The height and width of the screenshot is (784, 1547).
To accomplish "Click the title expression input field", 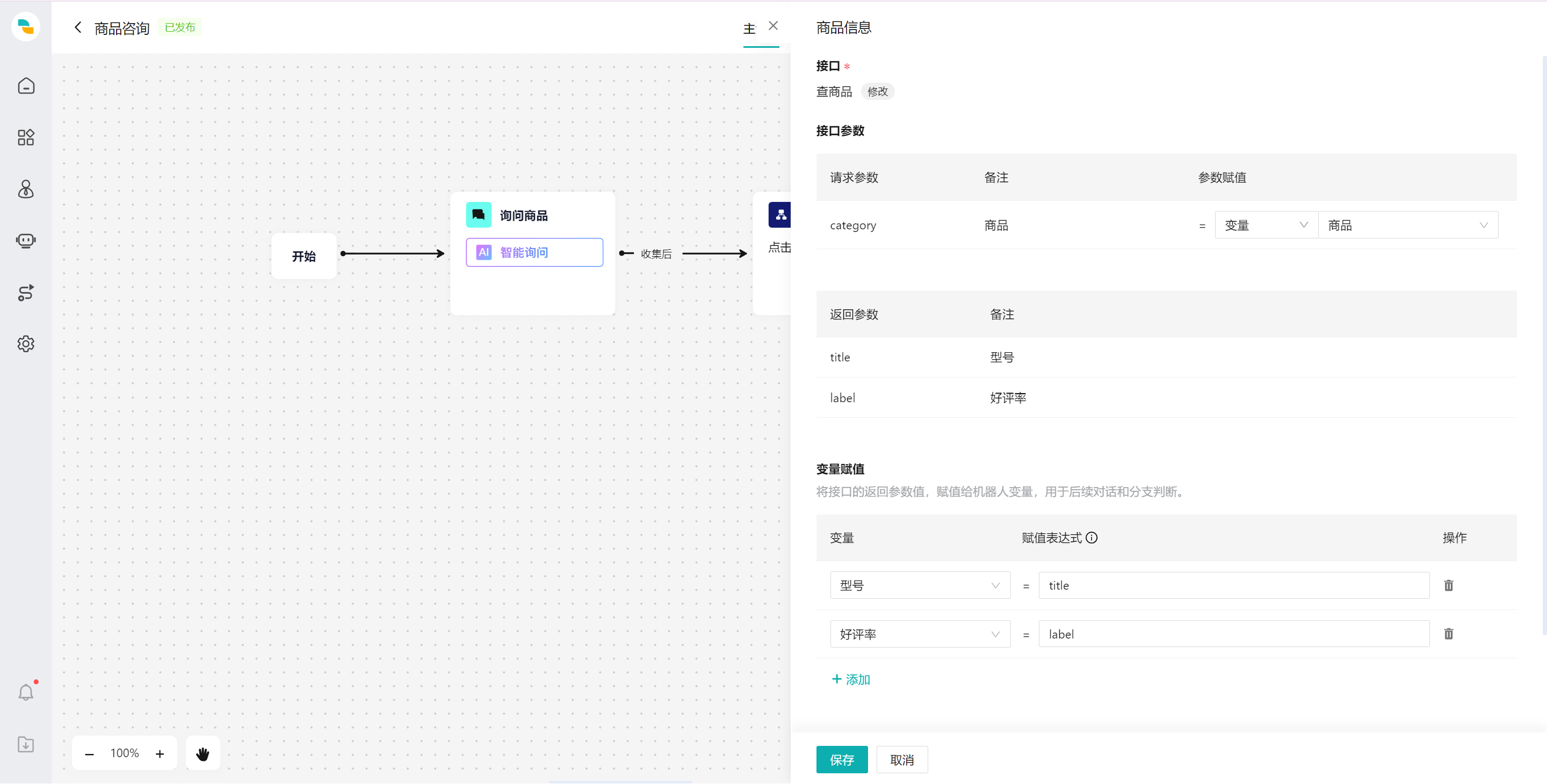I will pyautogui.click(x=1234, y=585).
